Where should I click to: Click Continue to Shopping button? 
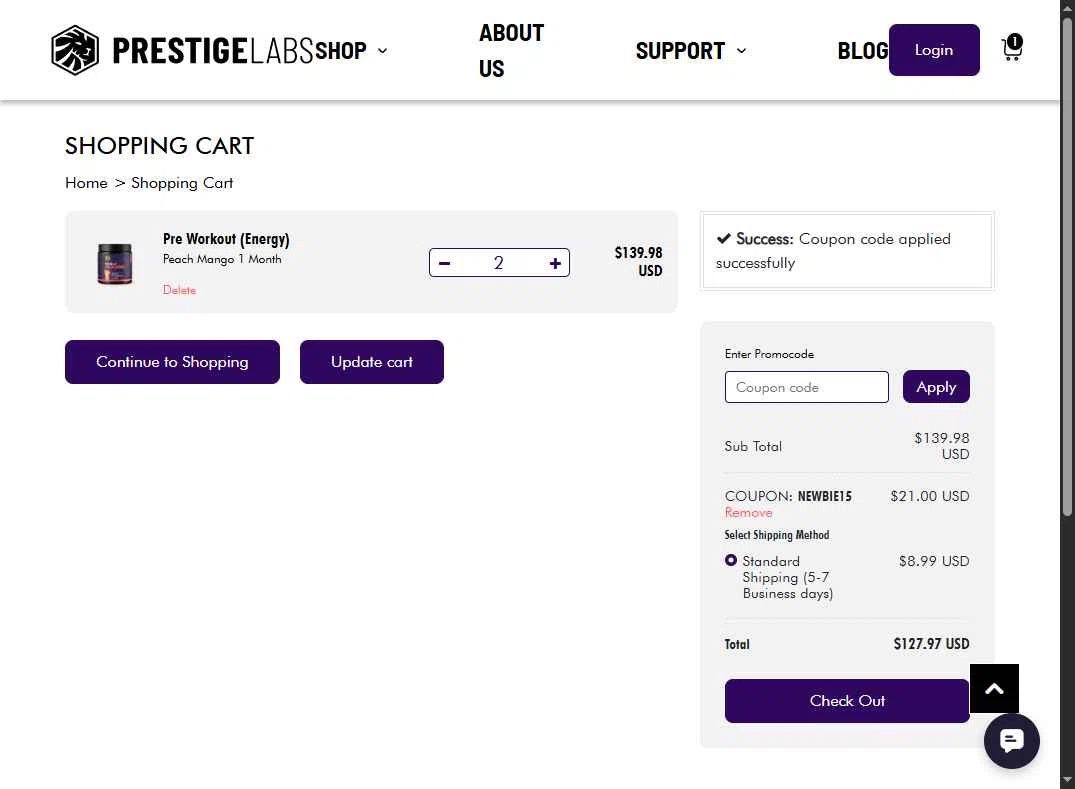(x=172, y=362)
